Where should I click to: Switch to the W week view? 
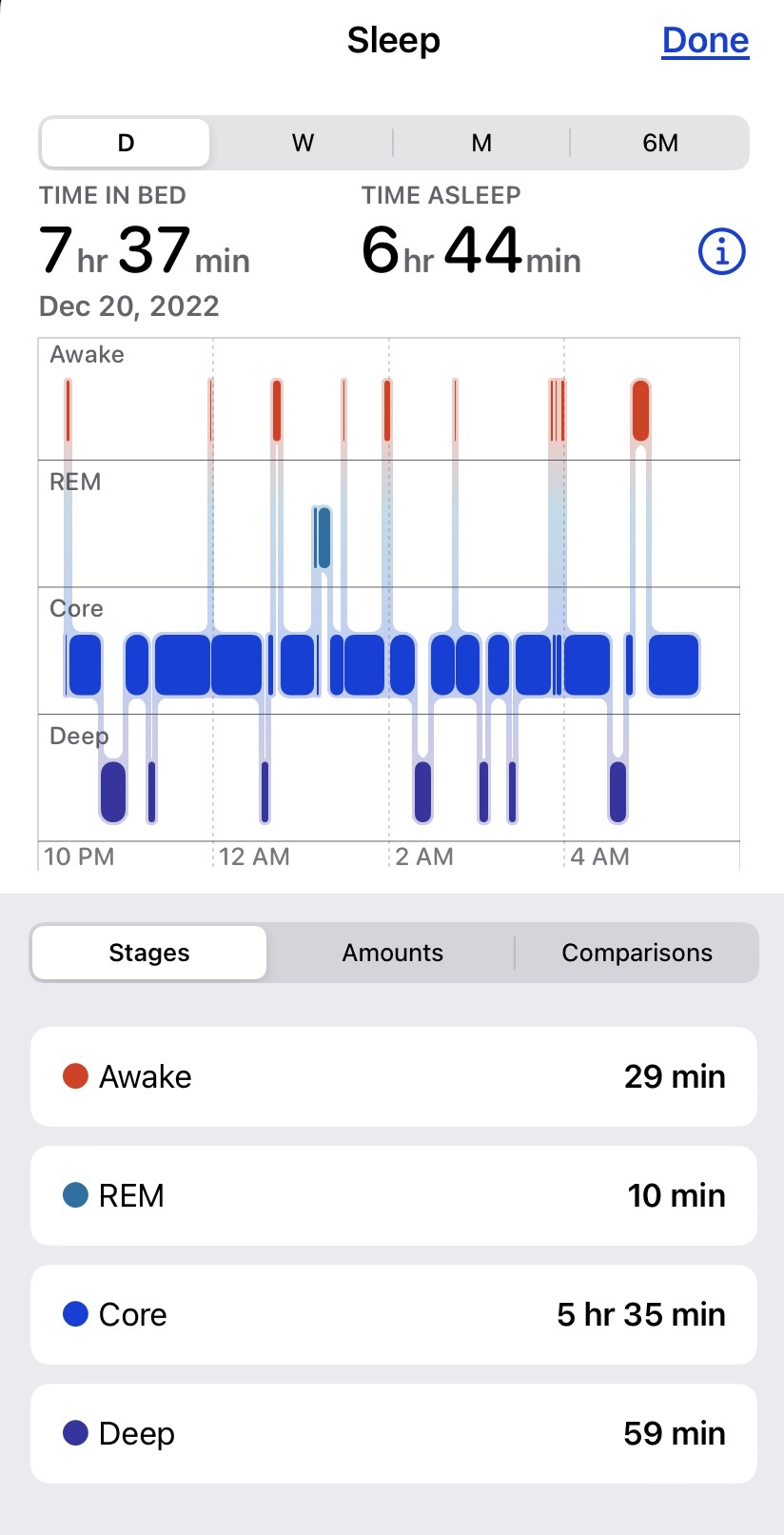[303, 143]
